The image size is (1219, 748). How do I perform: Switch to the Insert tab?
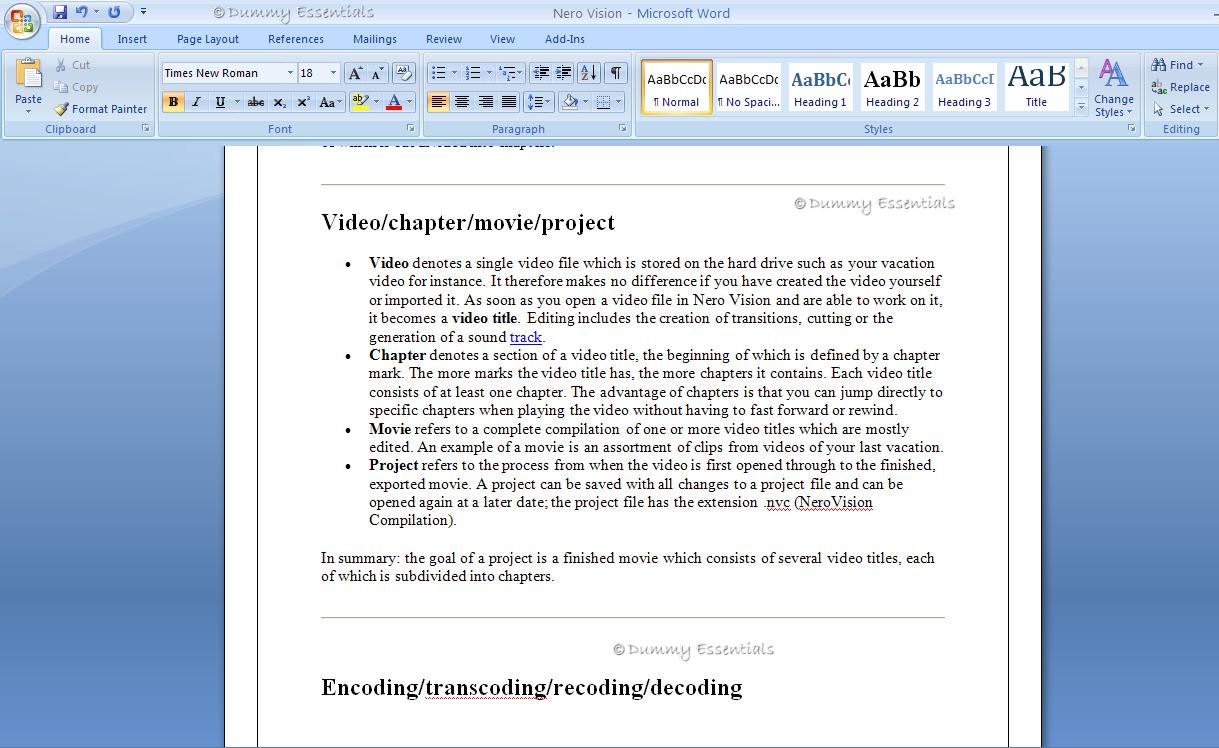tap(132, 39)
